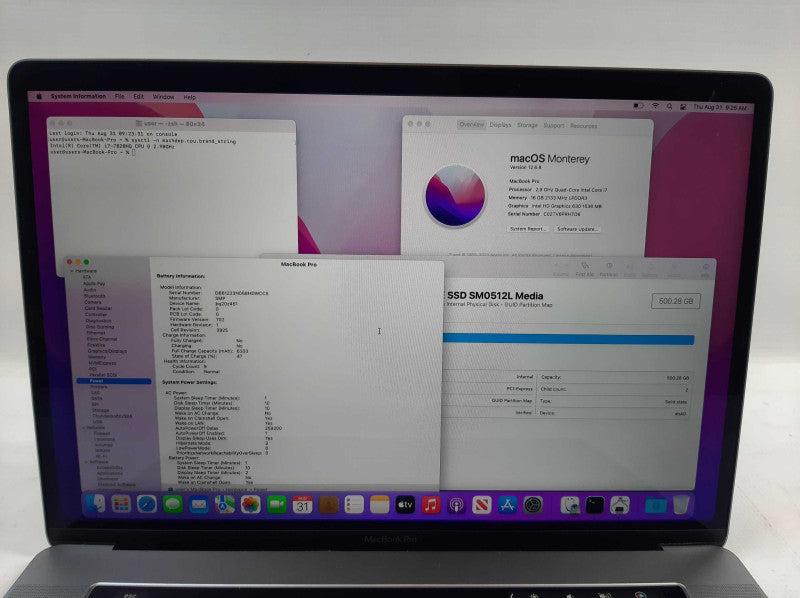The height and width of the screenshot is (598, 800).
Task: Open Maps from the Dock
Action: point(224,505)
